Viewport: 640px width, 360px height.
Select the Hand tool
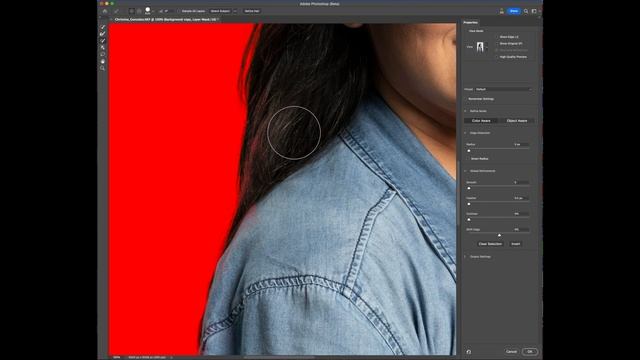[102, 61]
